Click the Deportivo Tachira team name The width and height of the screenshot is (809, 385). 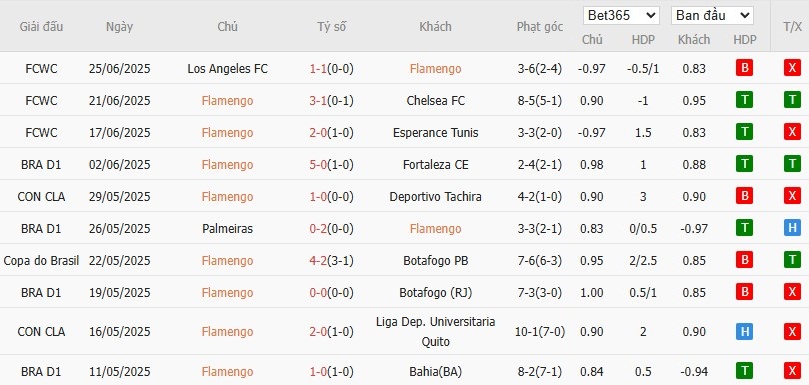click(x=435, y=197)
